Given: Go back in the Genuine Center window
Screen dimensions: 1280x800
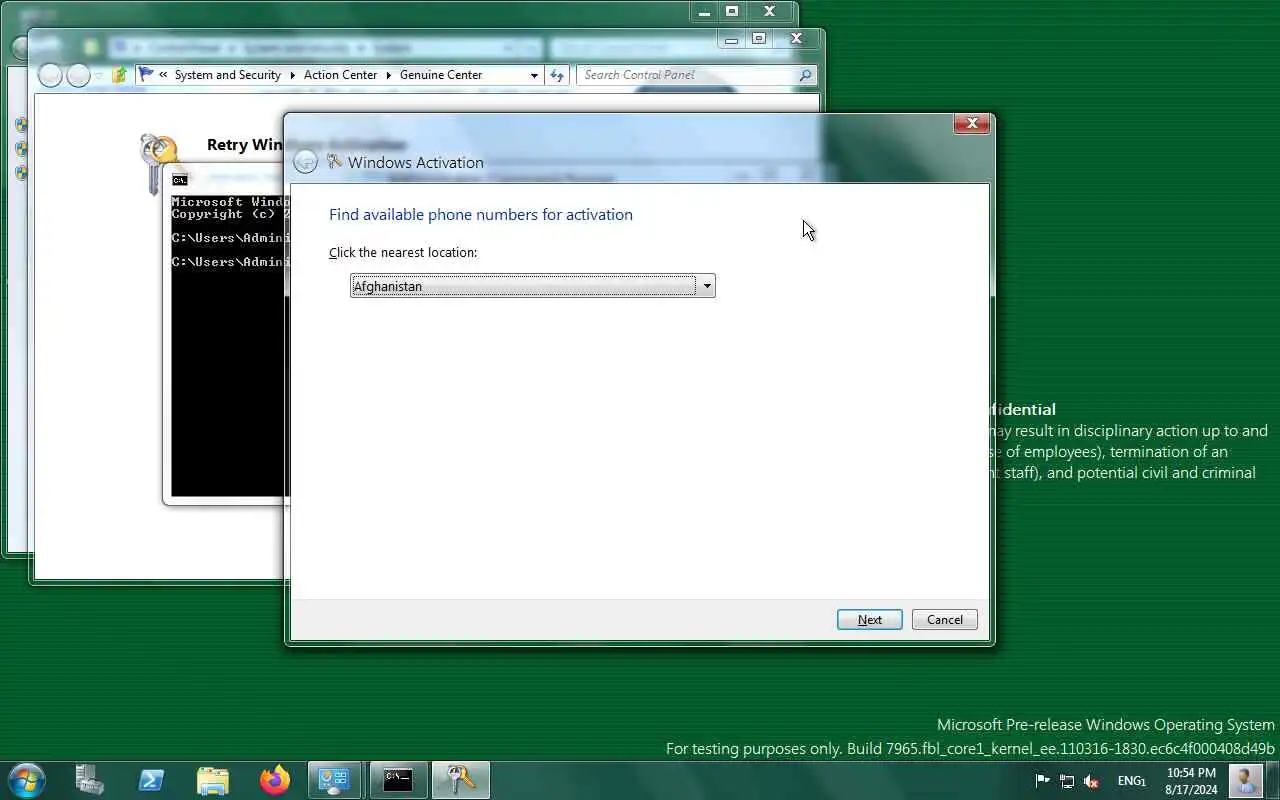Looking at the screenshot, I should click(50, 75).
